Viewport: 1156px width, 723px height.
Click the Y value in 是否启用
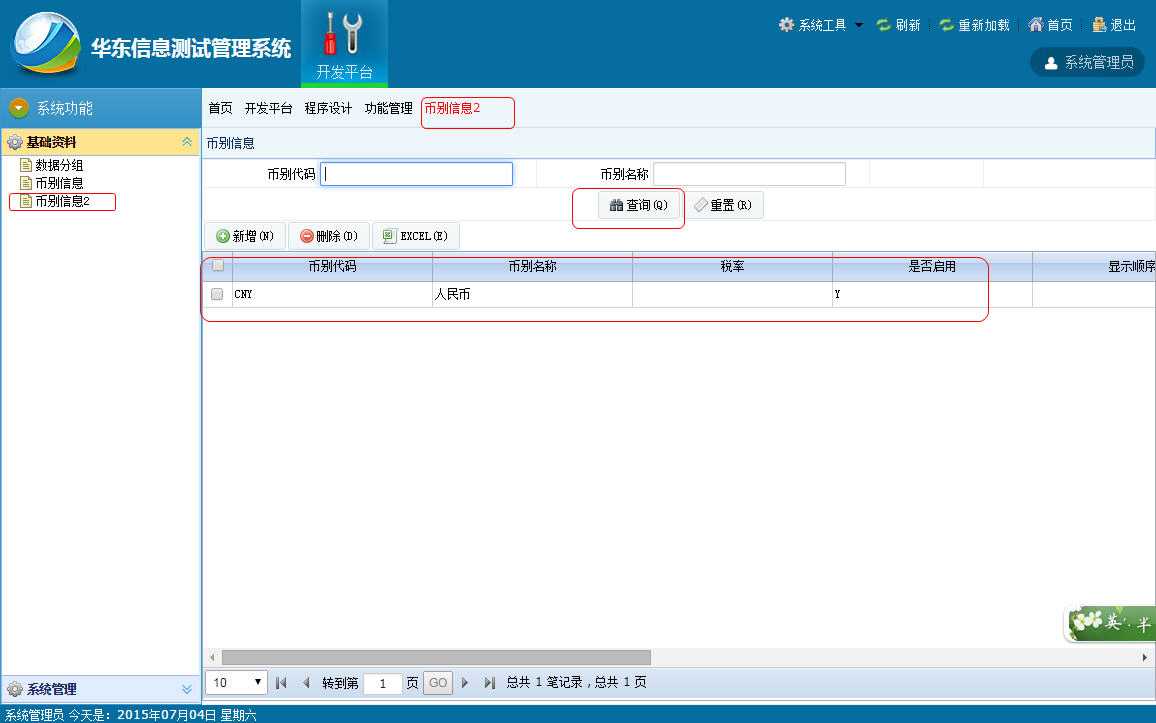pyautogui.click(x=838, y=294)
